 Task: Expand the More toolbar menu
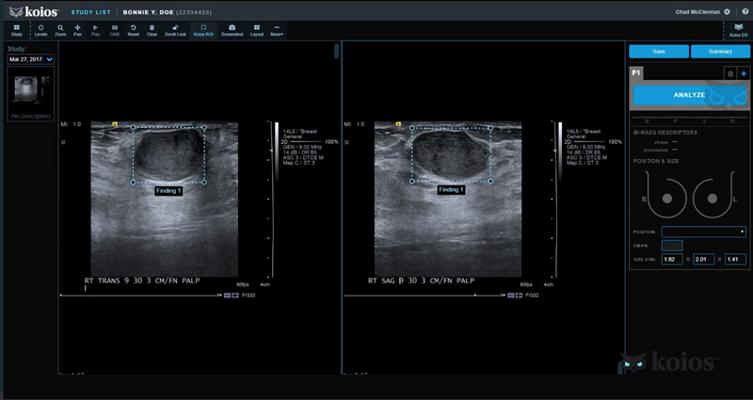tap(276, 29)
